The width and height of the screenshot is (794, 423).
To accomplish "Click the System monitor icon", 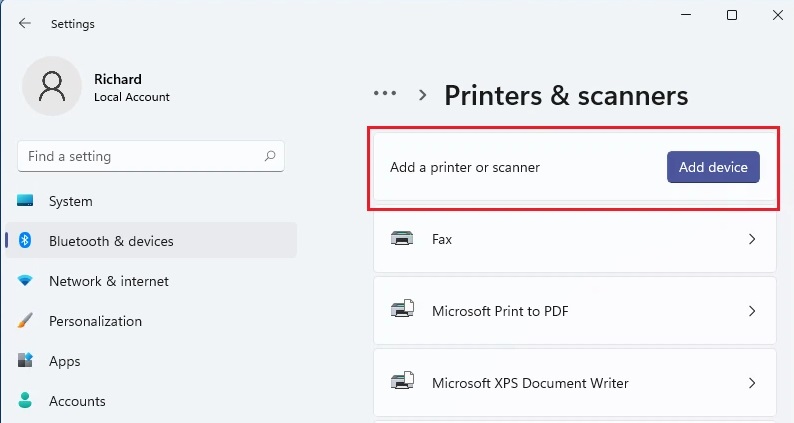I will pos(26,201).
